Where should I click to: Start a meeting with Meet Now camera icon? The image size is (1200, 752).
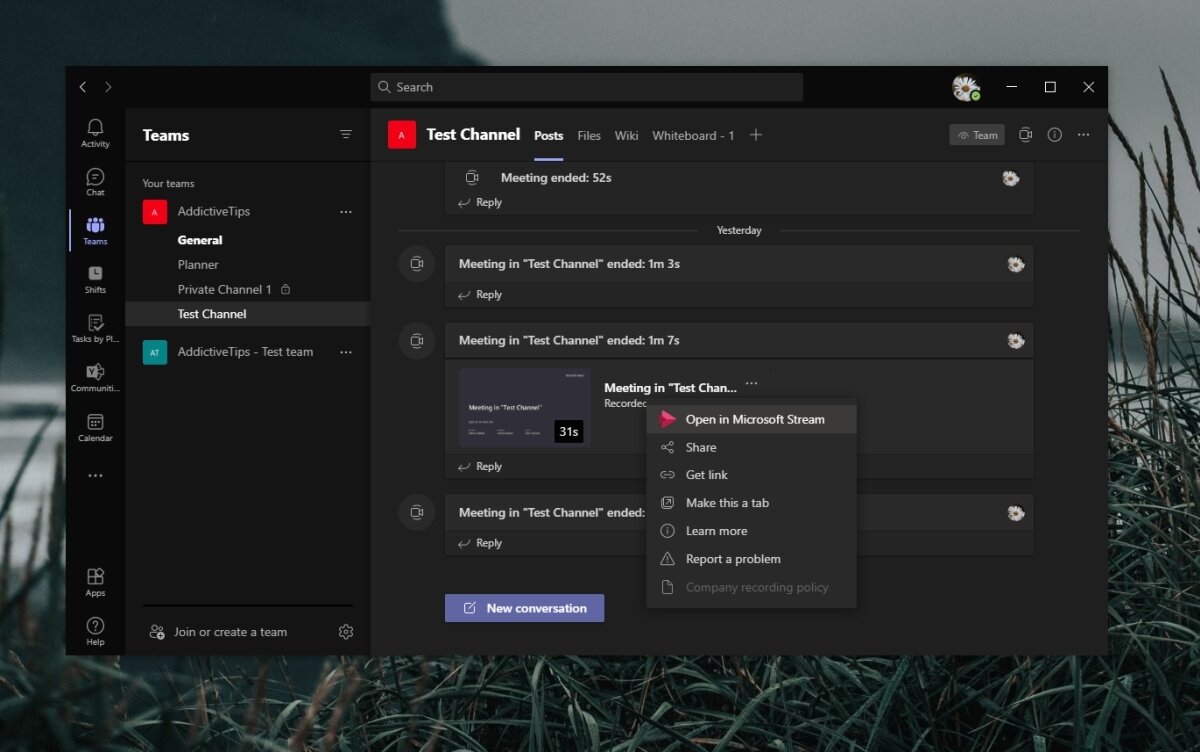[x=1025, y=135]
